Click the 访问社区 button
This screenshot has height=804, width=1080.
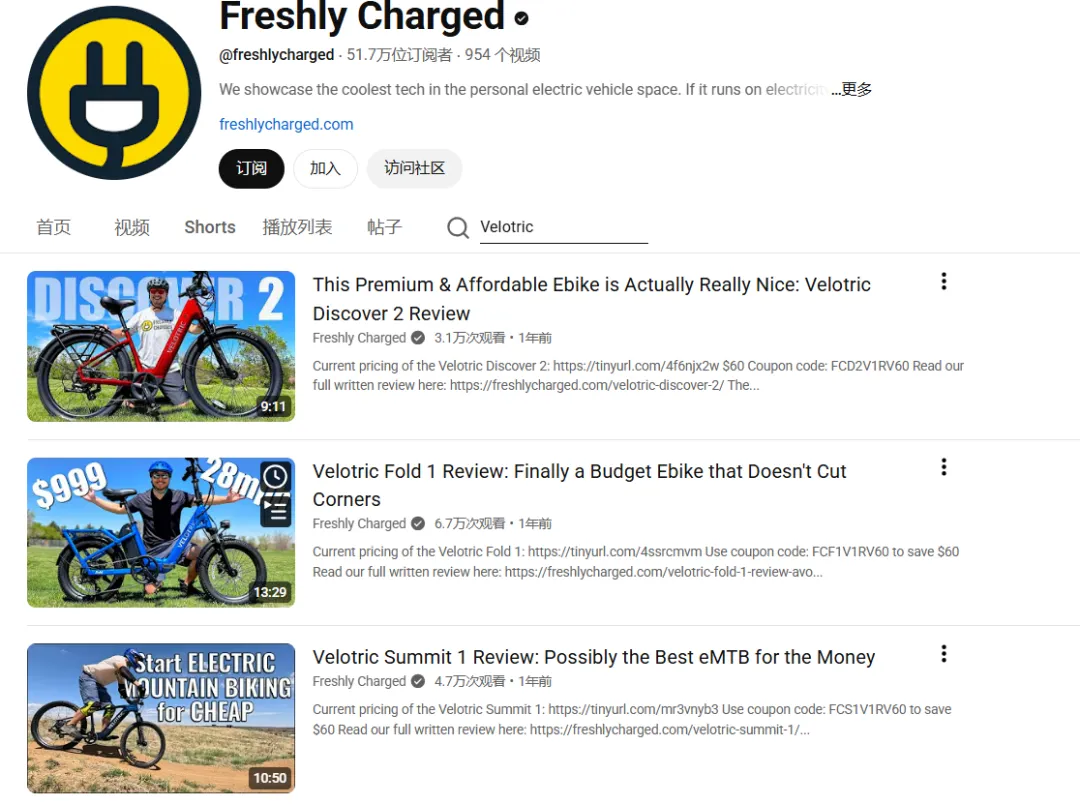(414, 169)
